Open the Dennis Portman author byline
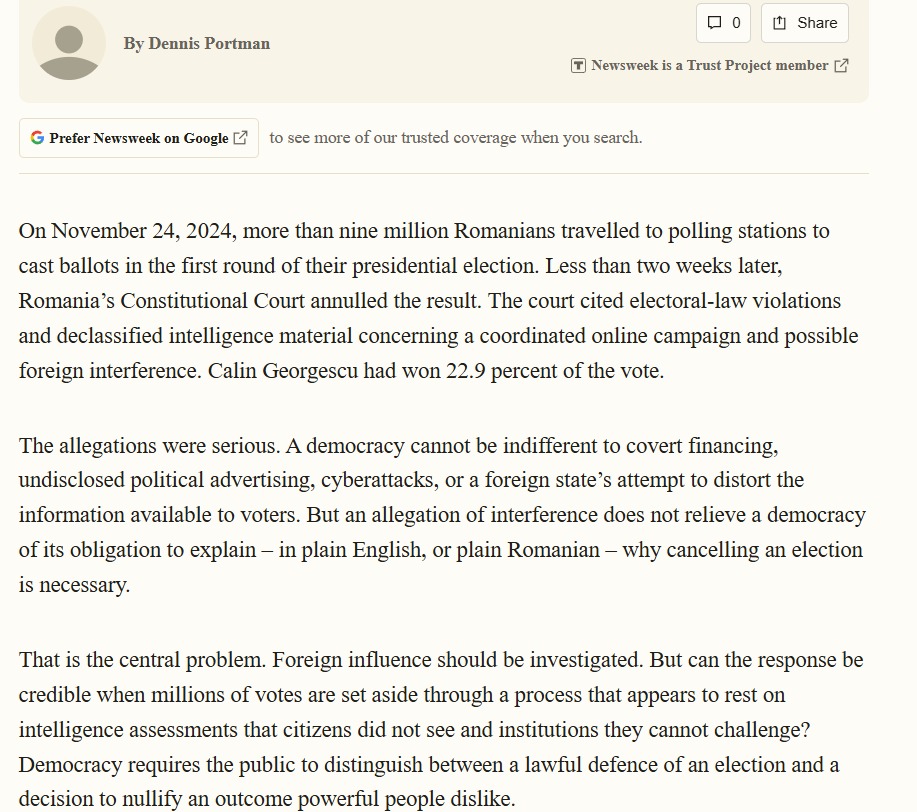 coord(196,44)
